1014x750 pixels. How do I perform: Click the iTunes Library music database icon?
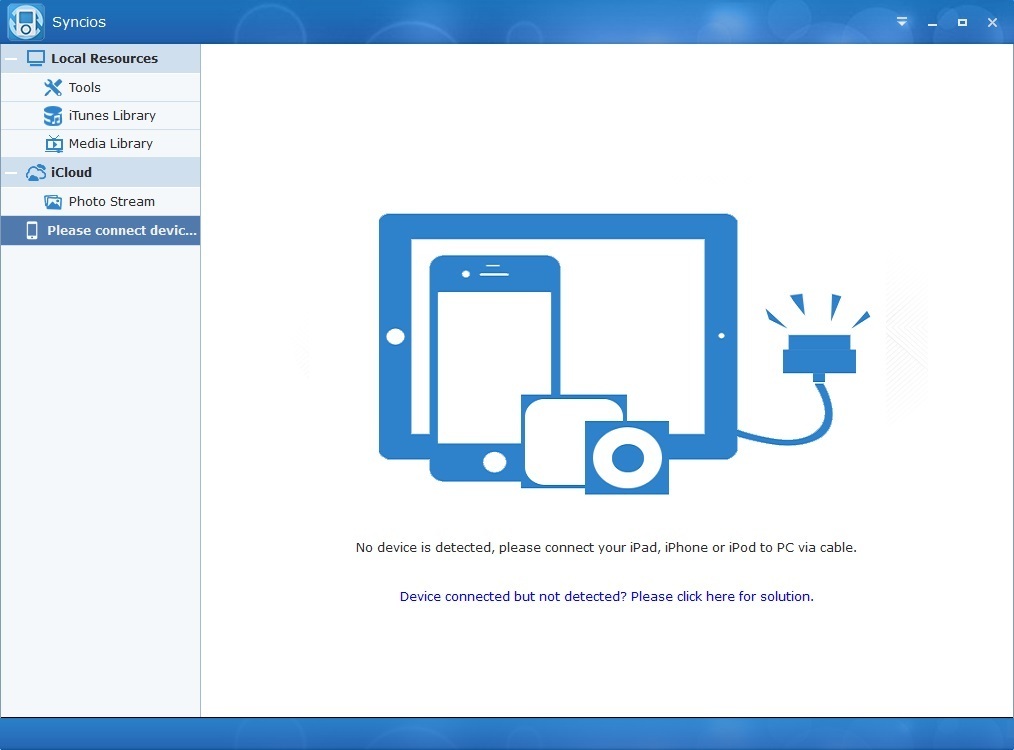click(51, 115)
